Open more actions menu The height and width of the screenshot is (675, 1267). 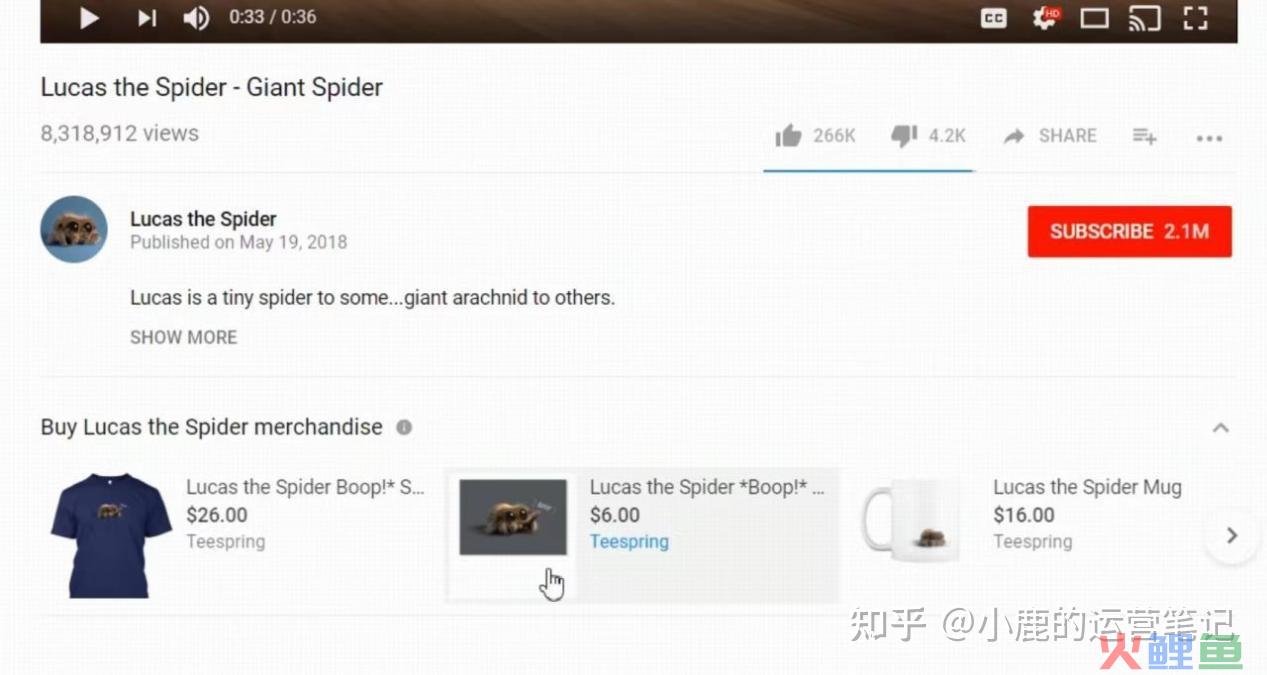coord(1209,138)
